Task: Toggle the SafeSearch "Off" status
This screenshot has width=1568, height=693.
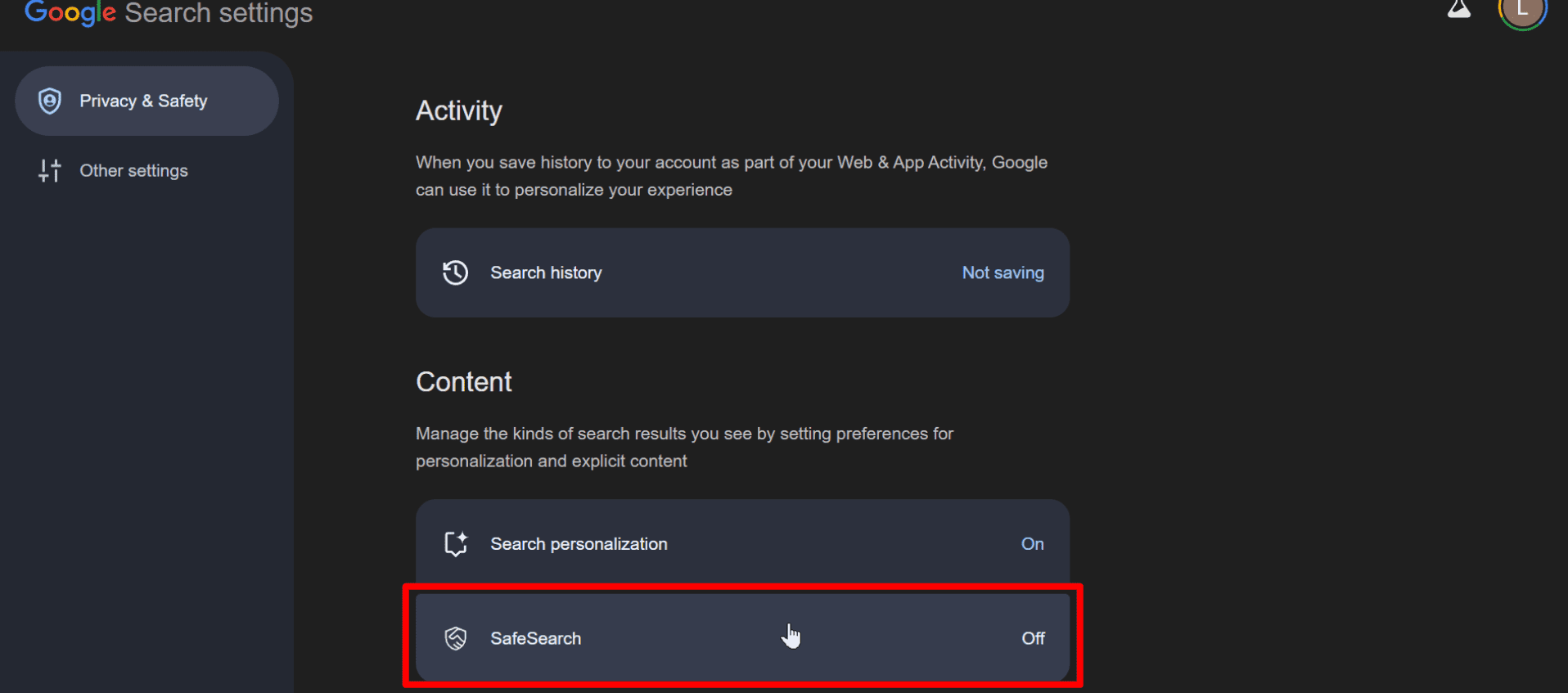Action: coord(1033,638)
